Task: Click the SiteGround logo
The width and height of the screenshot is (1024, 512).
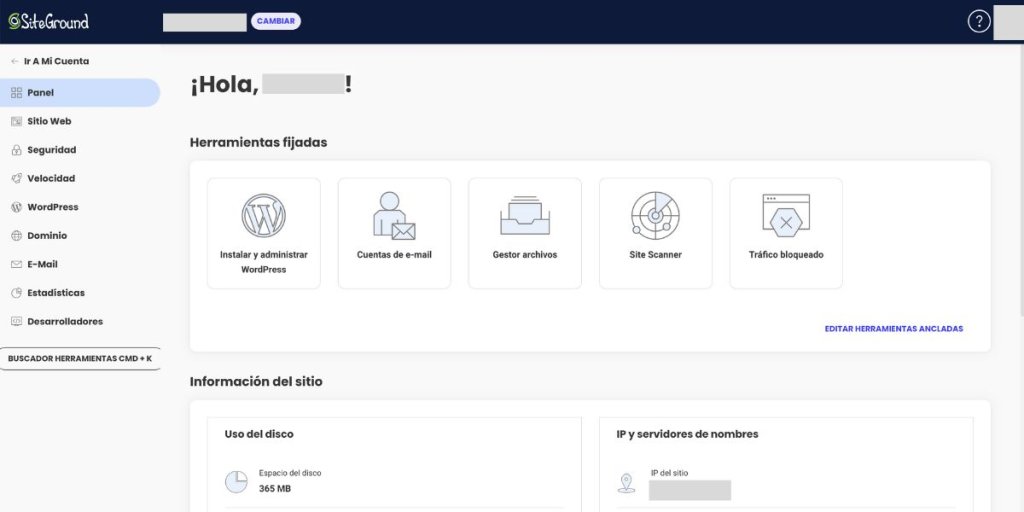Action: 48,22
